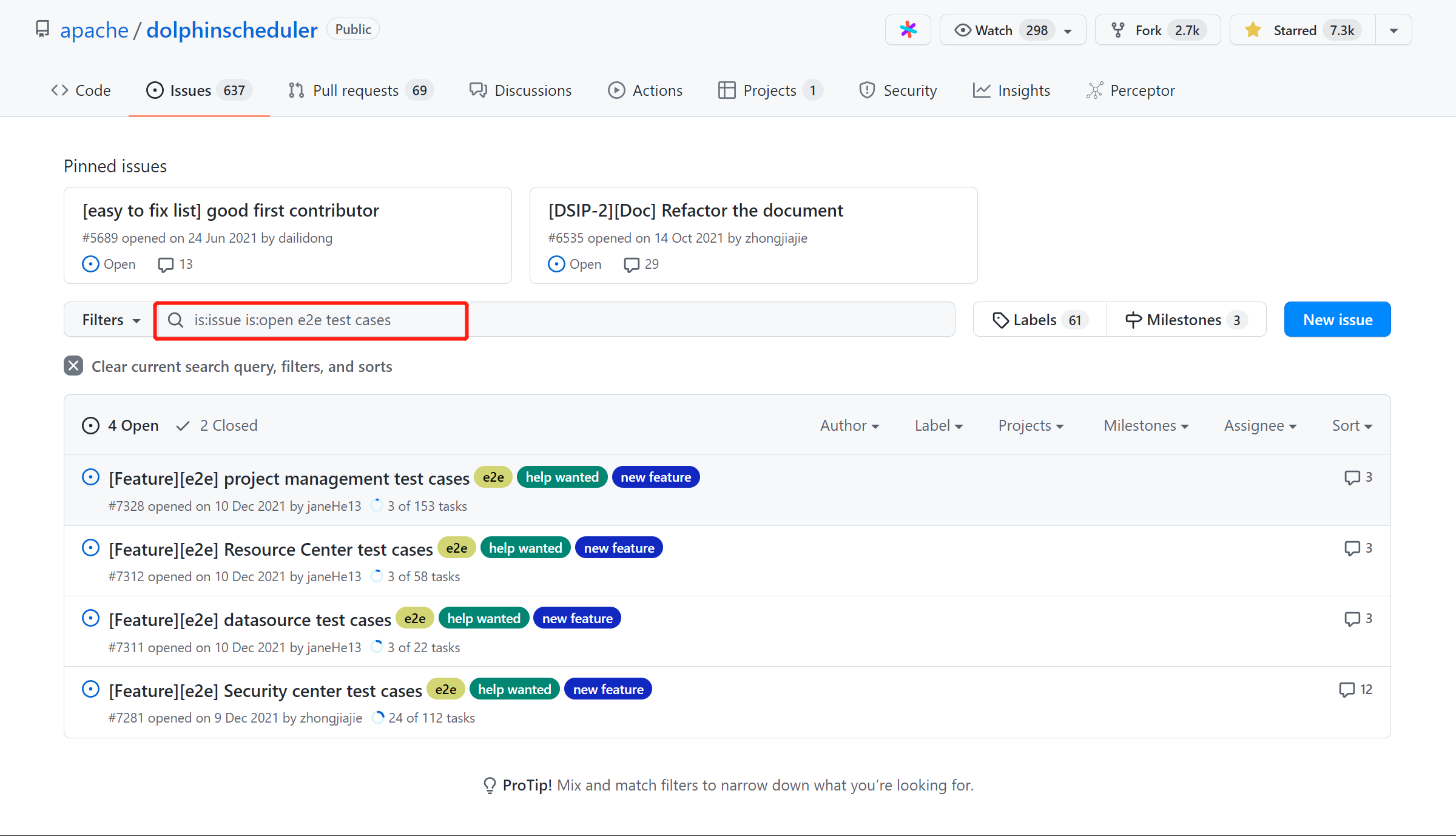The height and width of the screenshot is (836, 1456).
Task: Expand the star lists dropdown arrow
Action: 1394,30
